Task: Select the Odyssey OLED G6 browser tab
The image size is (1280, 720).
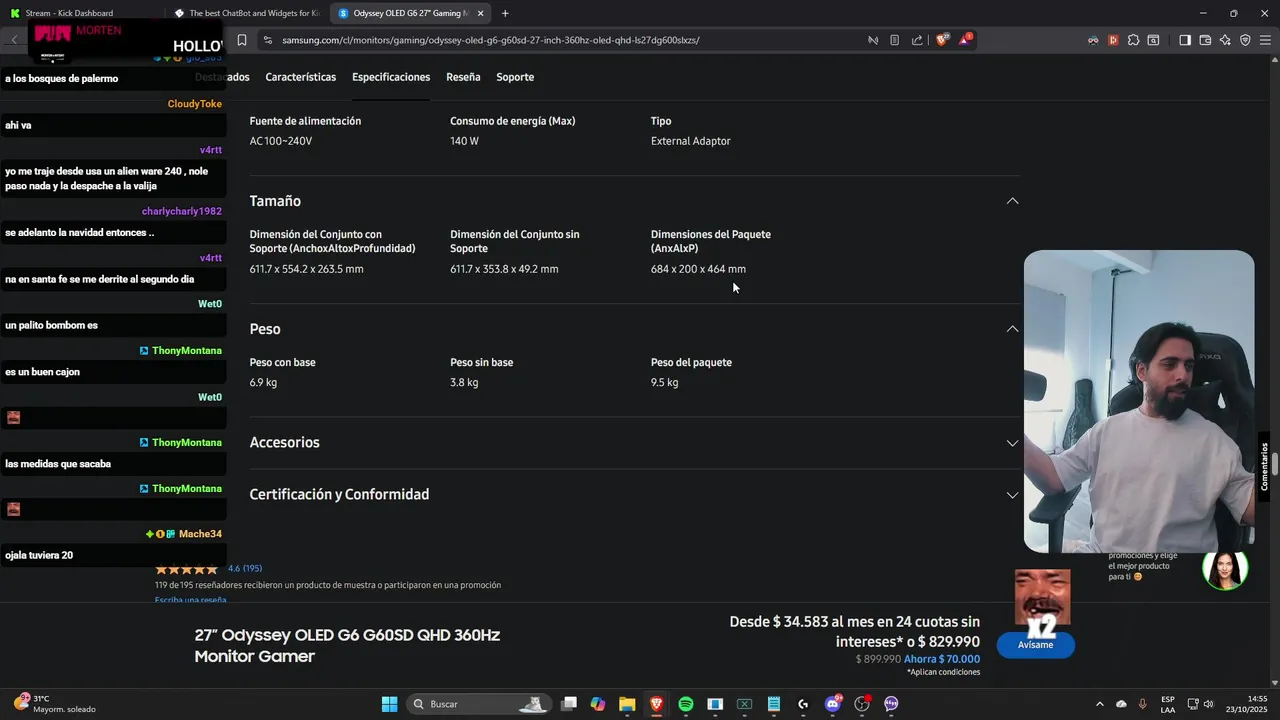Action: [410, 13]
